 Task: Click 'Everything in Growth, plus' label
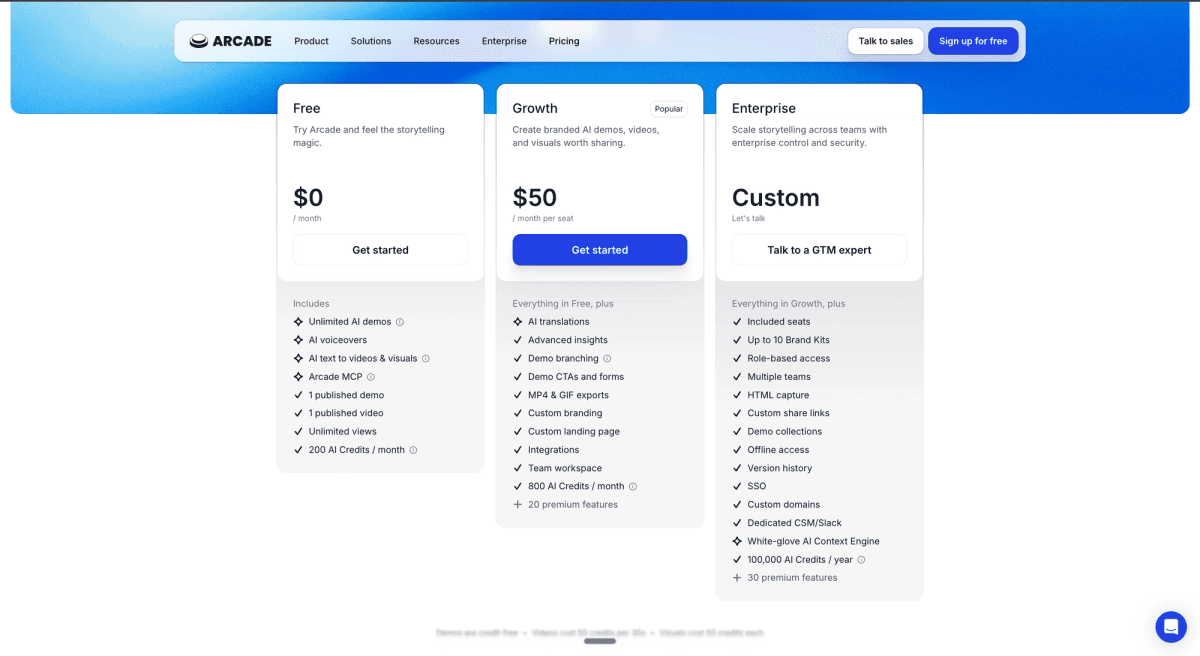789,304
